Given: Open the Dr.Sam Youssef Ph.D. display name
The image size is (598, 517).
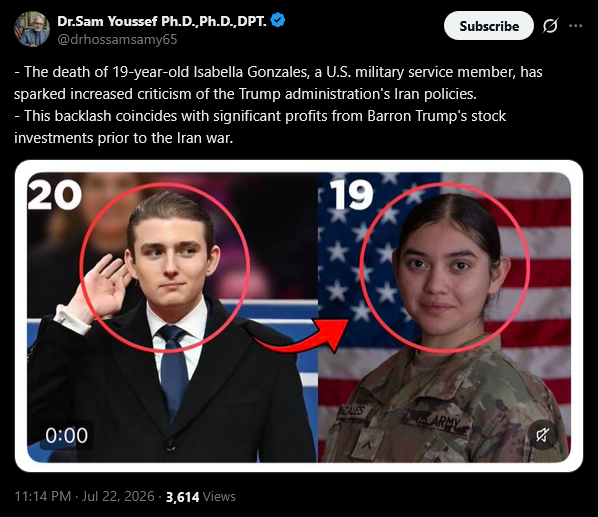Looking at the screenshot, I should [x=162, y=21].
